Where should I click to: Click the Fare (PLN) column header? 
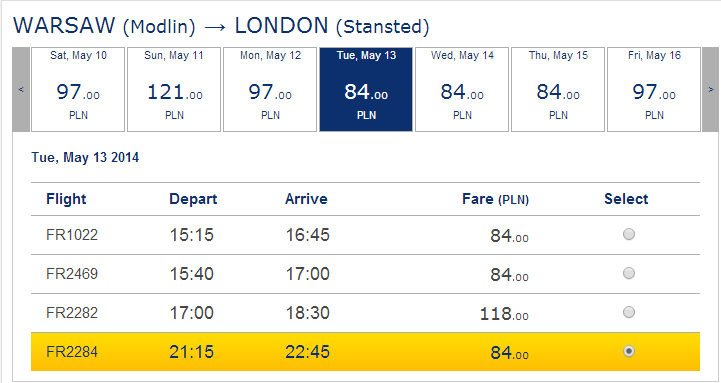point(495,199)
